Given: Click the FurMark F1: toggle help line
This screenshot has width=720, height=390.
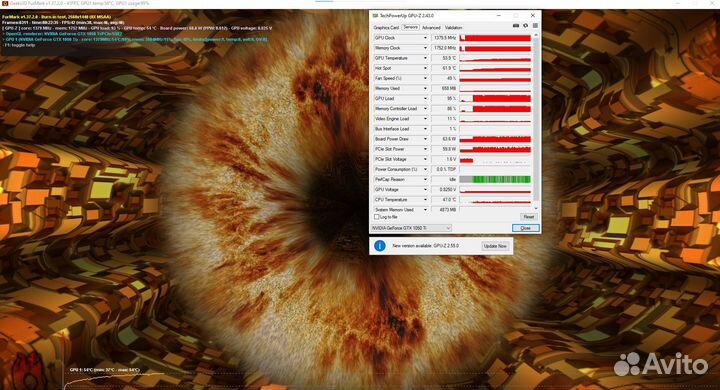Looking at the screenshot, I should coord(19,45).
